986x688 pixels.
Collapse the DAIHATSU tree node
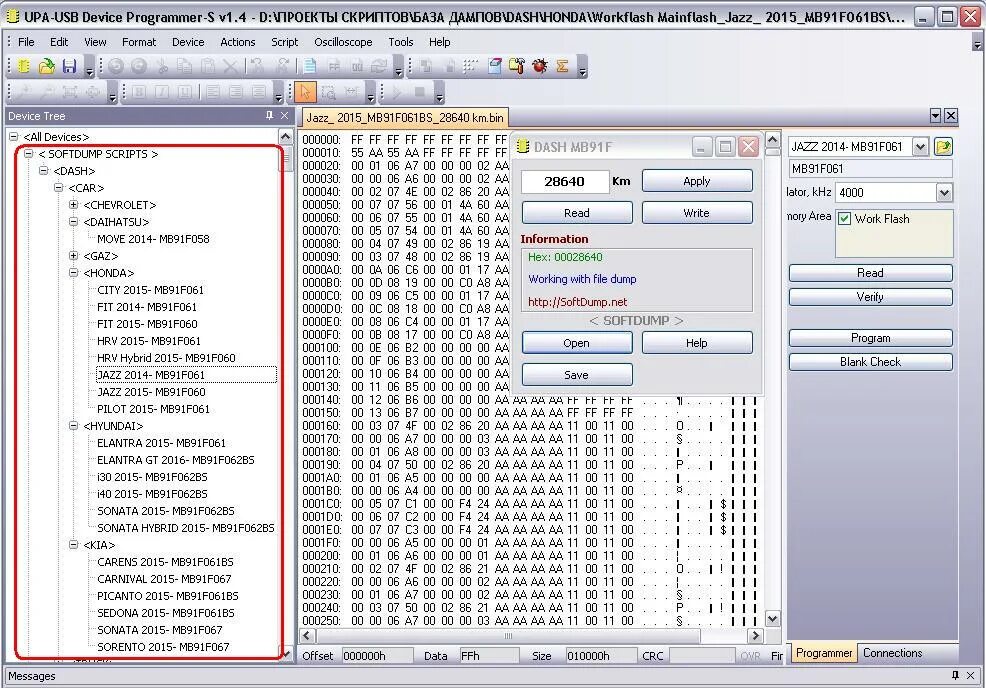(74, 221)
